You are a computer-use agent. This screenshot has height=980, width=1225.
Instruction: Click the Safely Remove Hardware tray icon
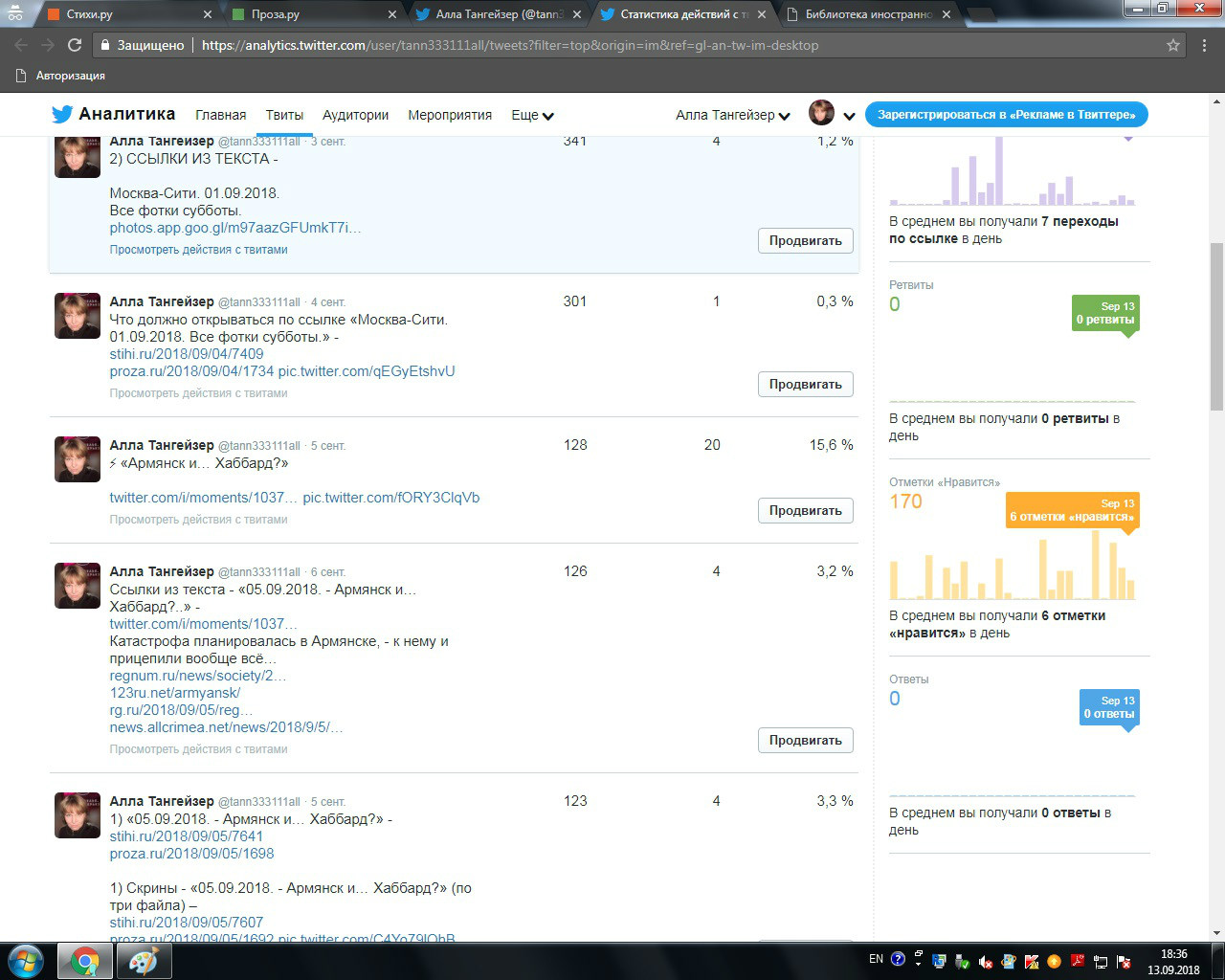click(x=963, y=962)
